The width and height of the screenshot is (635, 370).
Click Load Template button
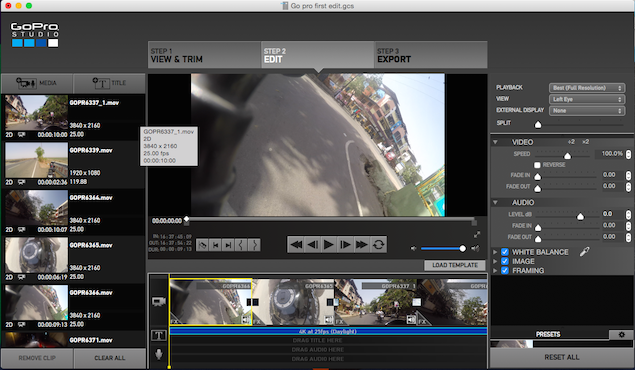point(455,265)
